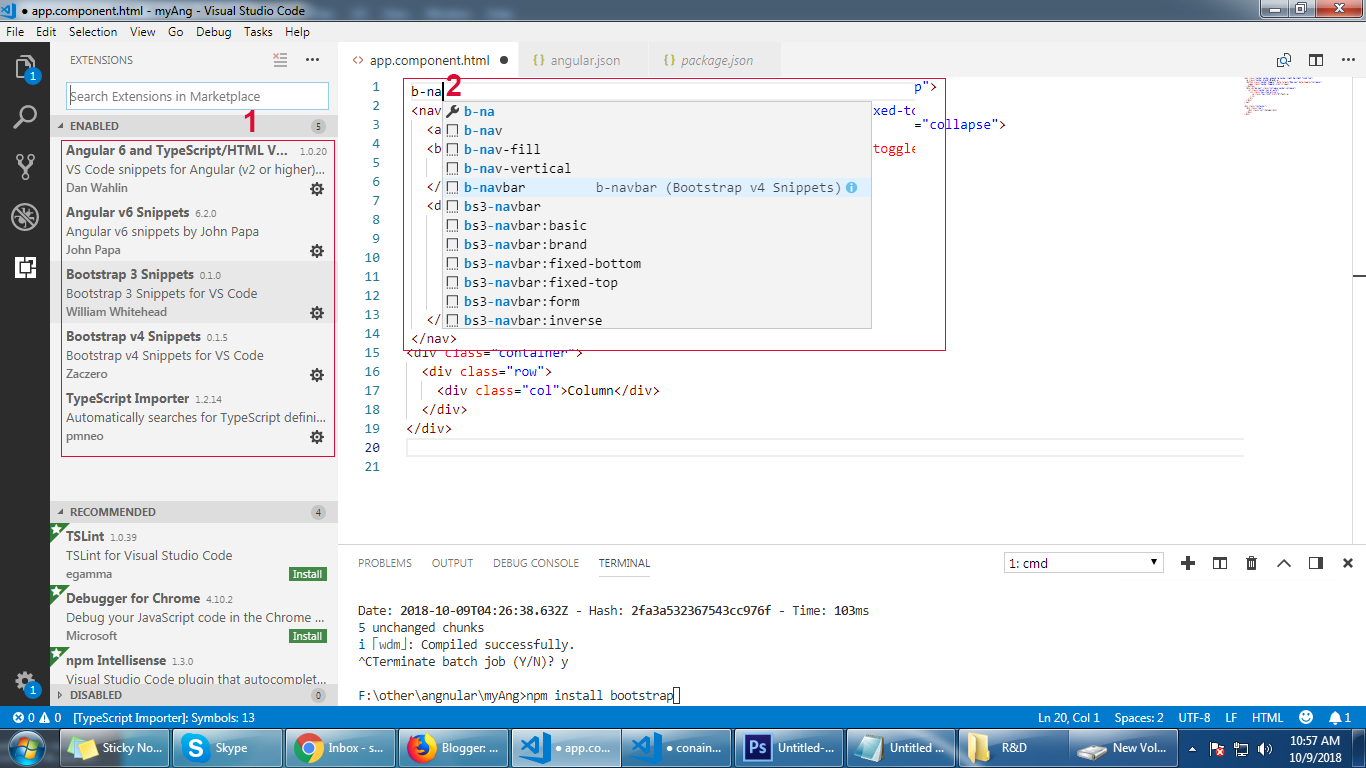
Task: Maximize the panel with the chevron icon
Action: tap(1284, 563)
